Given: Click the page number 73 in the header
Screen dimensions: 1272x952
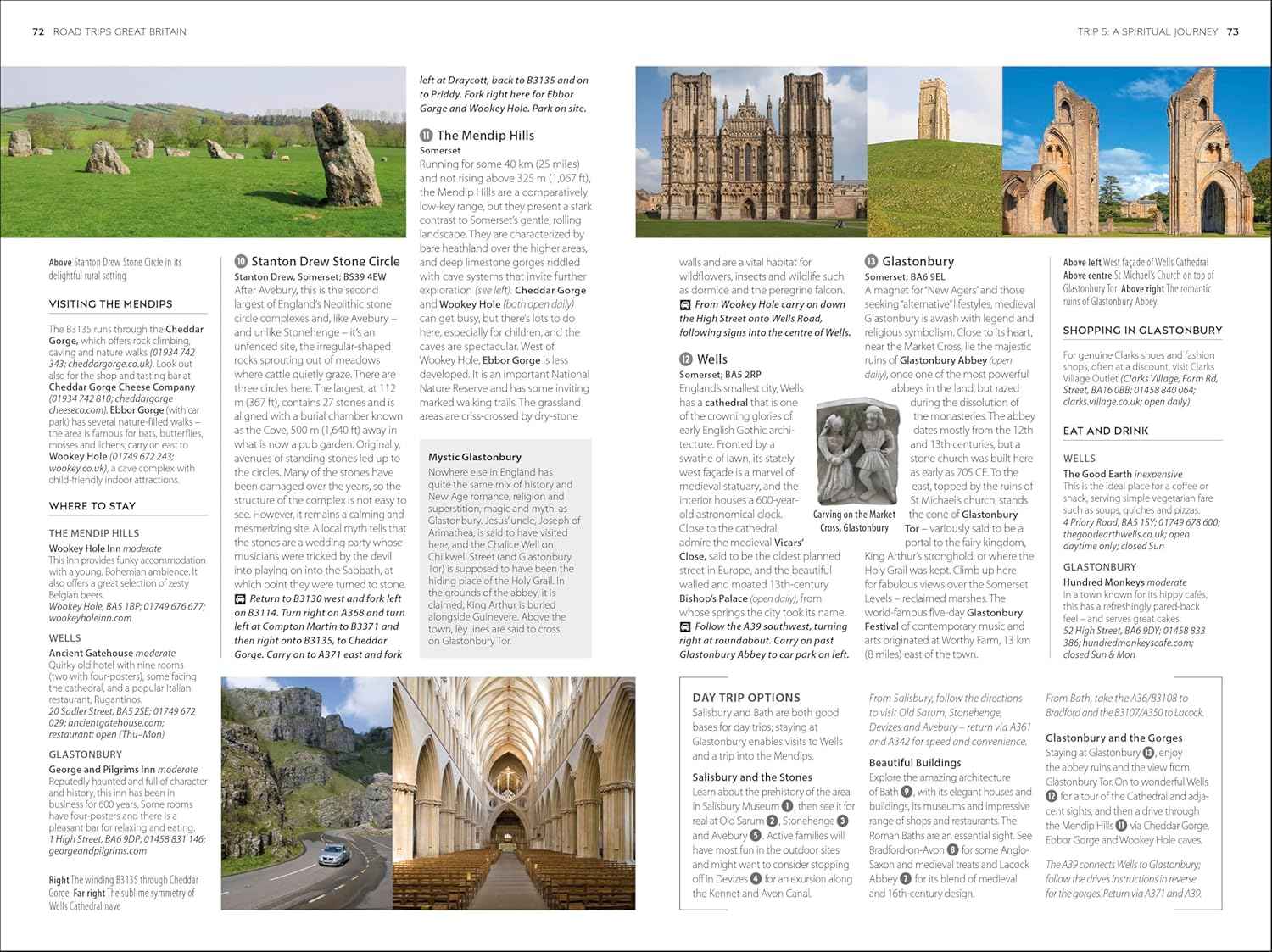Looking at the screenshot, I should coord(1233,32).
